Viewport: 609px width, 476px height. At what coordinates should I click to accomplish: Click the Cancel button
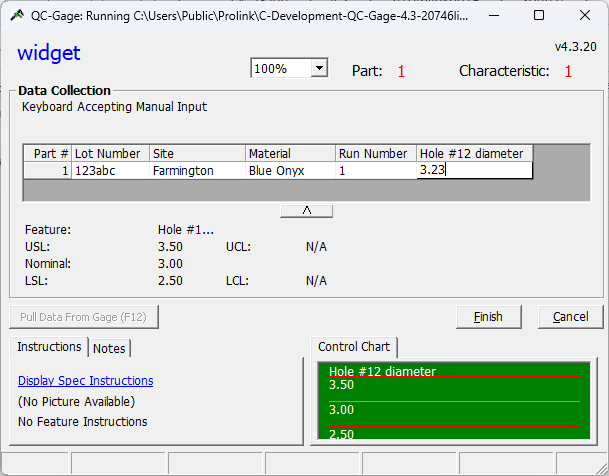coord(570,317)
